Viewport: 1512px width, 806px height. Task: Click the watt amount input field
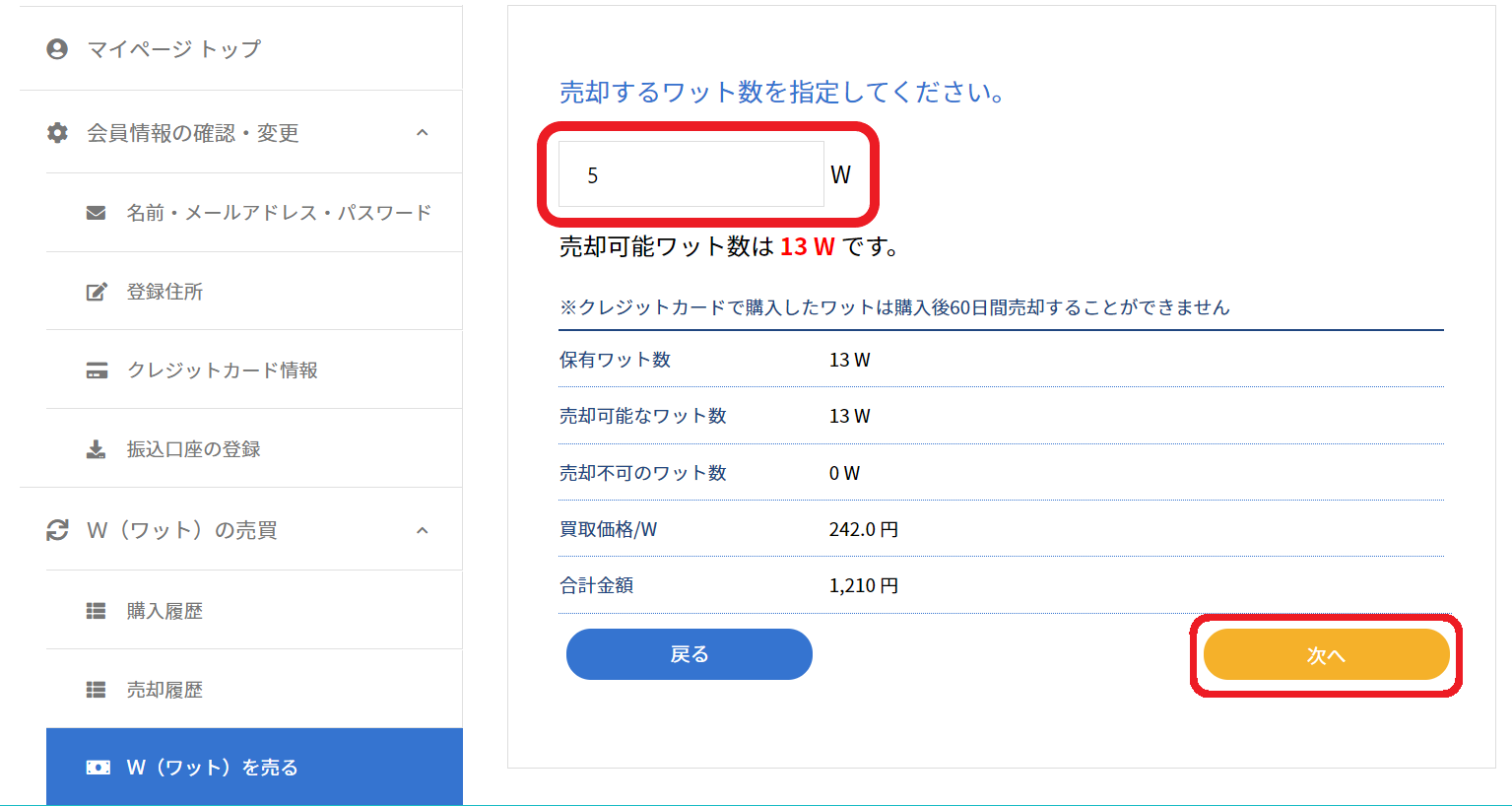click(x=690, y=174)
